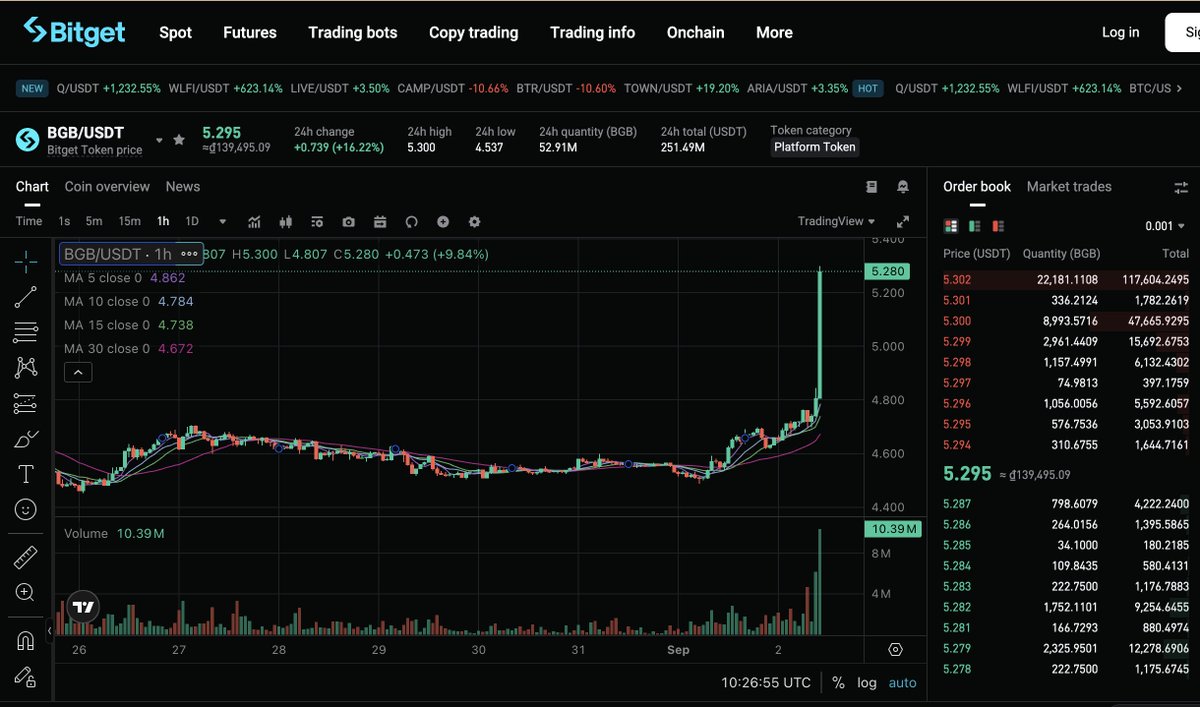Click the candlestick chart type icon
This screenshot has width=1200, height=707.
[286, 221]
